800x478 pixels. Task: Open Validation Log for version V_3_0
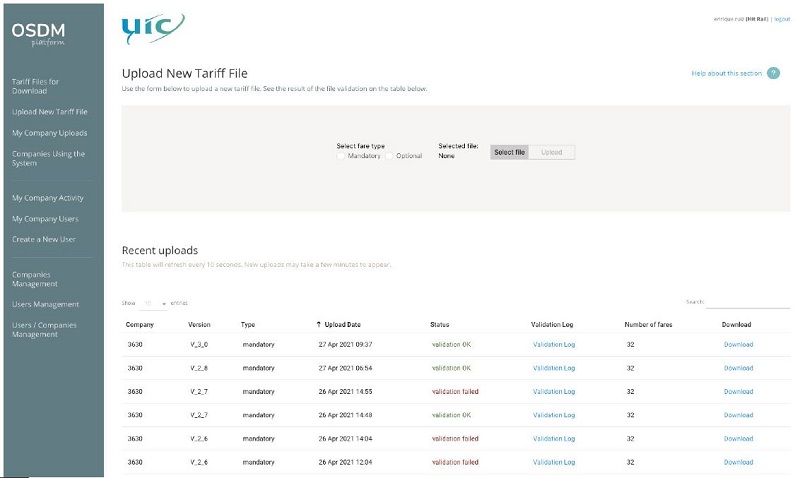[553, 344]
